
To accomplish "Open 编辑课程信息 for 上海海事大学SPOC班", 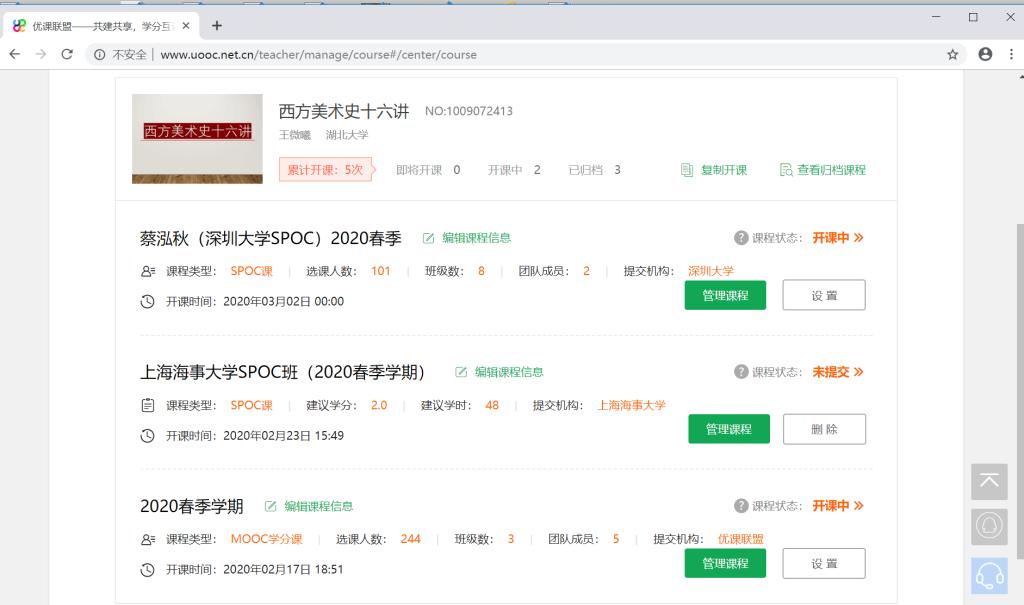I will click(509, 372).
